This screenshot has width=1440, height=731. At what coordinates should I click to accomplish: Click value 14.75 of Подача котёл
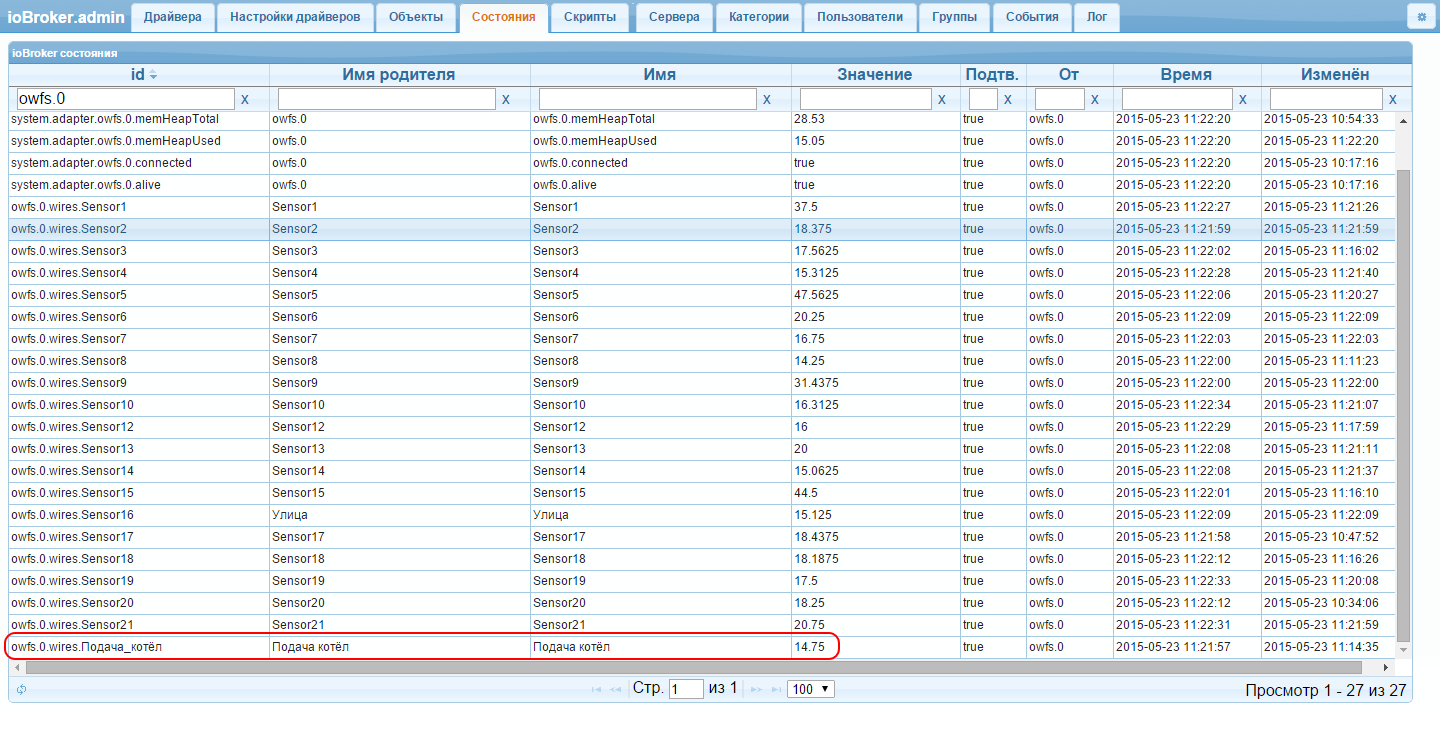pyautogui.click(x=809, y=647)
